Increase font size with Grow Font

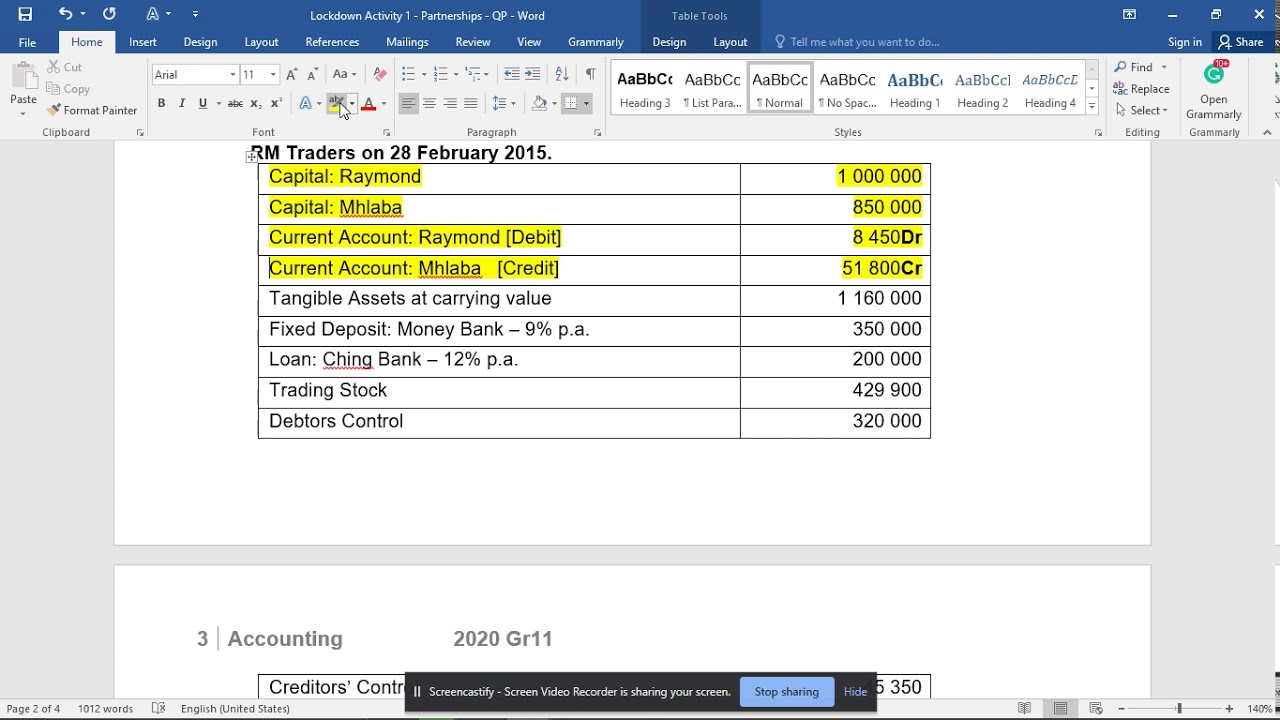291,74
